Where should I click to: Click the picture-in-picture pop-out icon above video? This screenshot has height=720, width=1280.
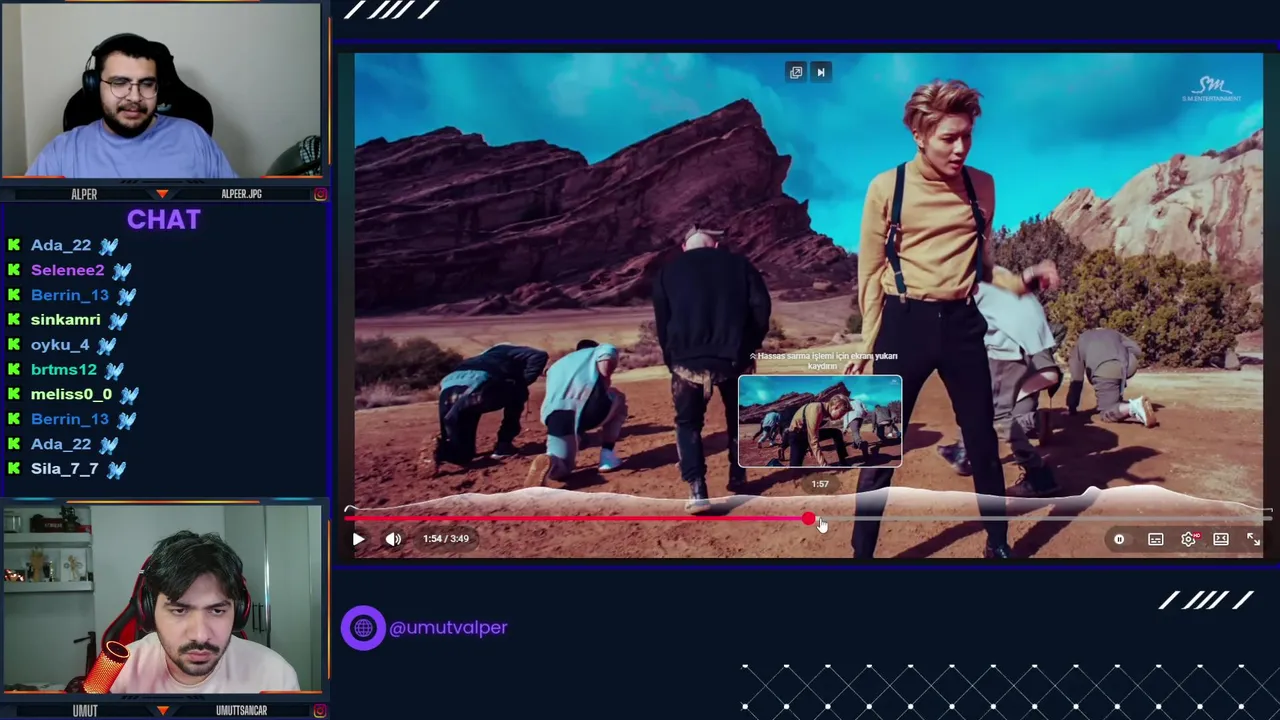796,72
